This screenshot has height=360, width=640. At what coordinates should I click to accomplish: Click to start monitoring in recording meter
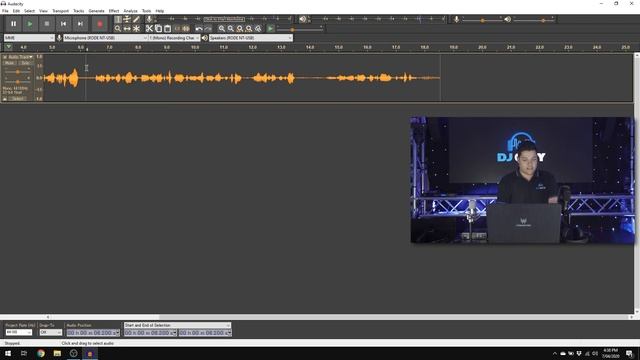[224, 19]
